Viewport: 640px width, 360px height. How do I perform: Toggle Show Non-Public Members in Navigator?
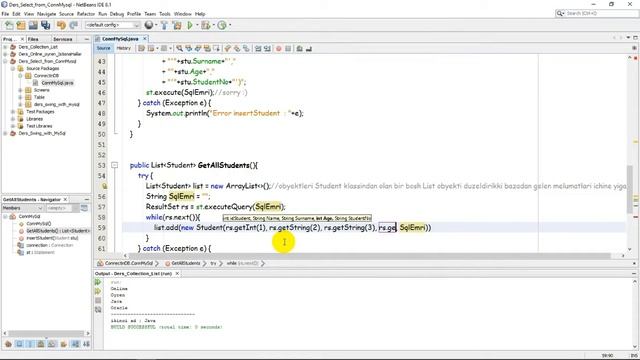pyautogui.click(x=41, y=344)
